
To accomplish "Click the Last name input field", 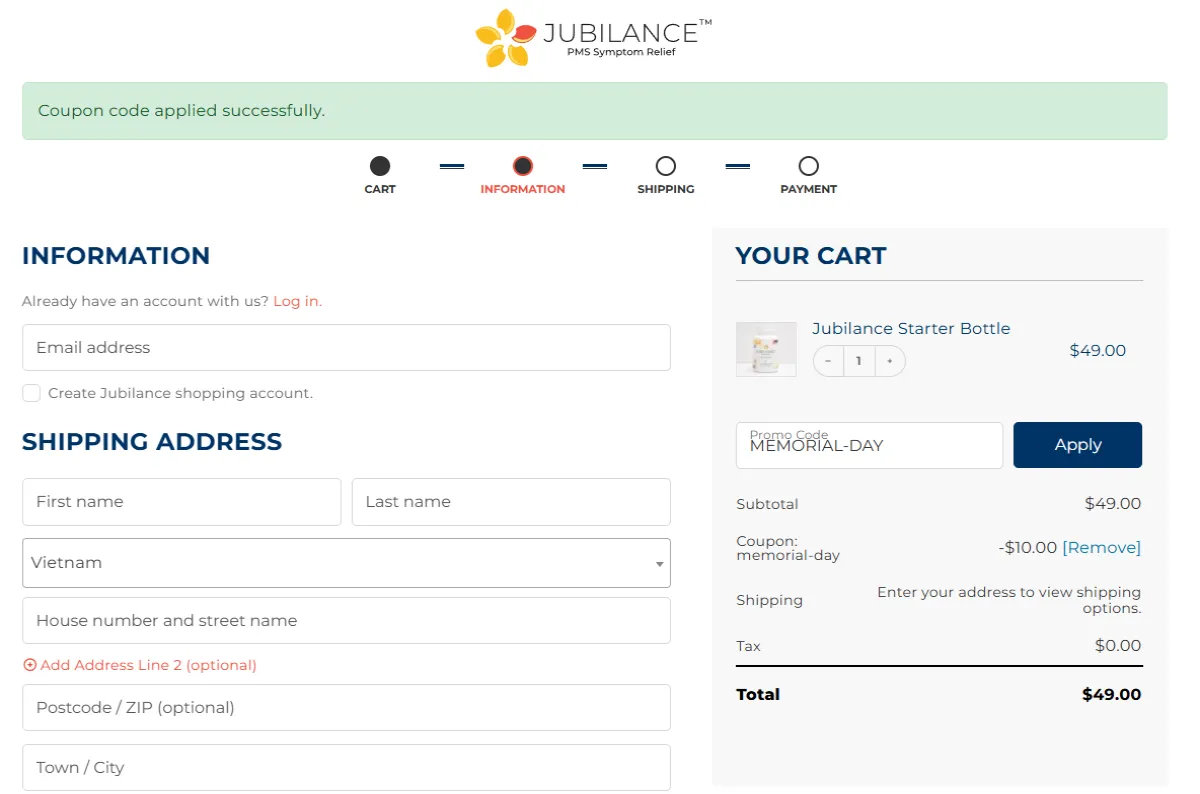I will 510,502.
